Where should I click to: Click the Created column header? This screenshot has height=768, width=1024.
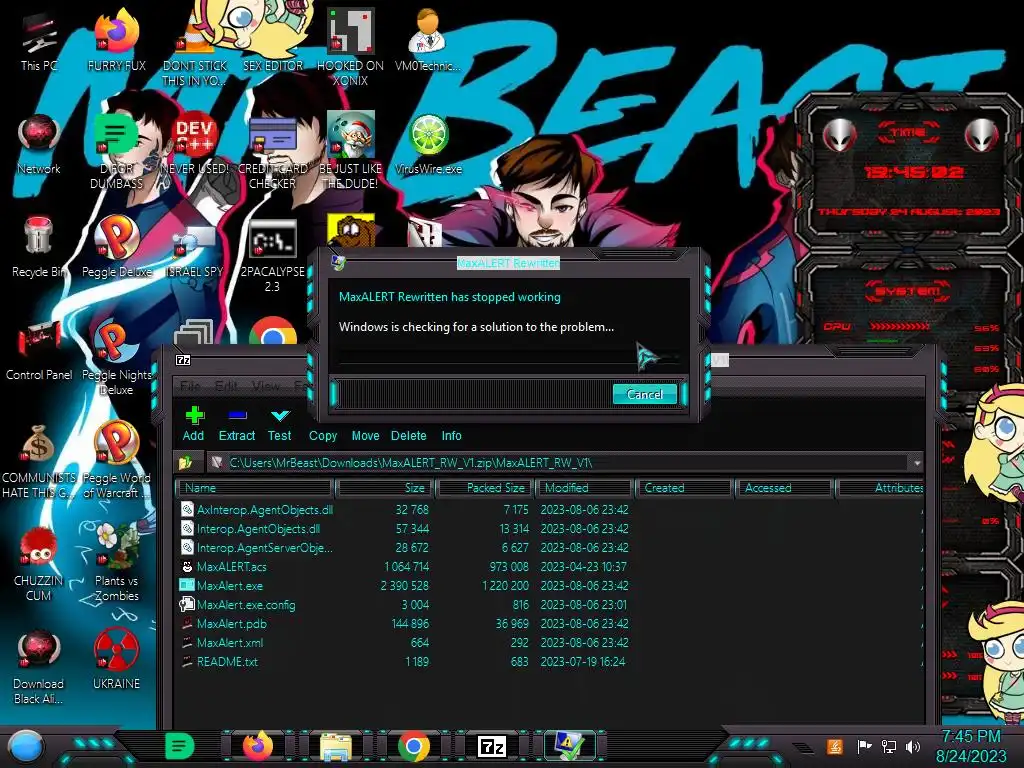tap(683, 488)
